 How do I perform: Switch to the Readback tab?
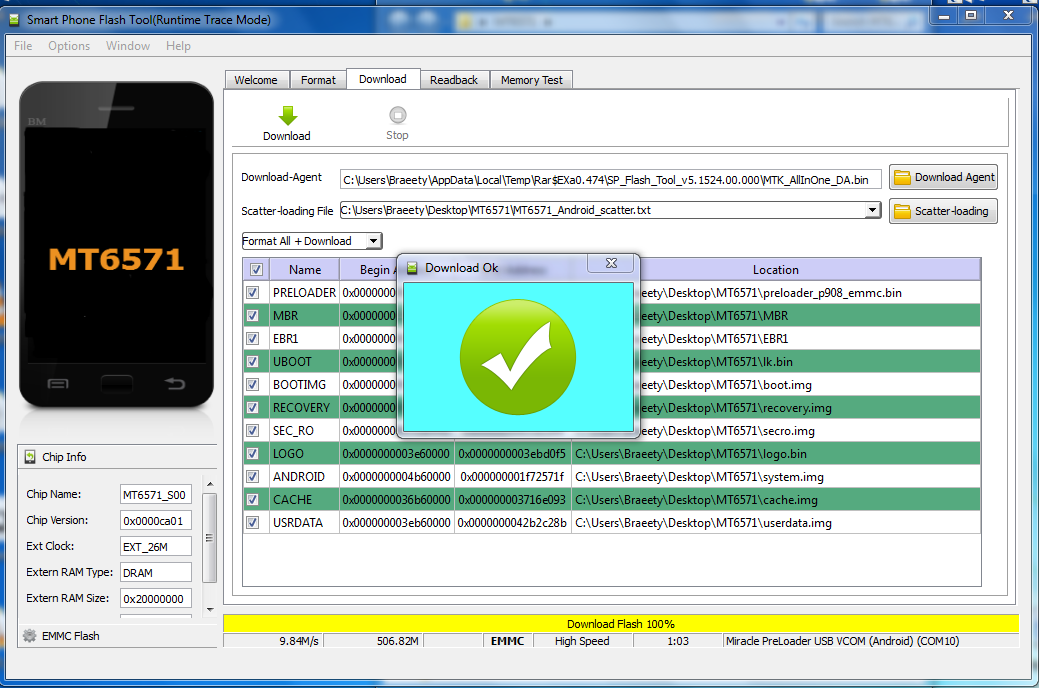coord(454,80)
